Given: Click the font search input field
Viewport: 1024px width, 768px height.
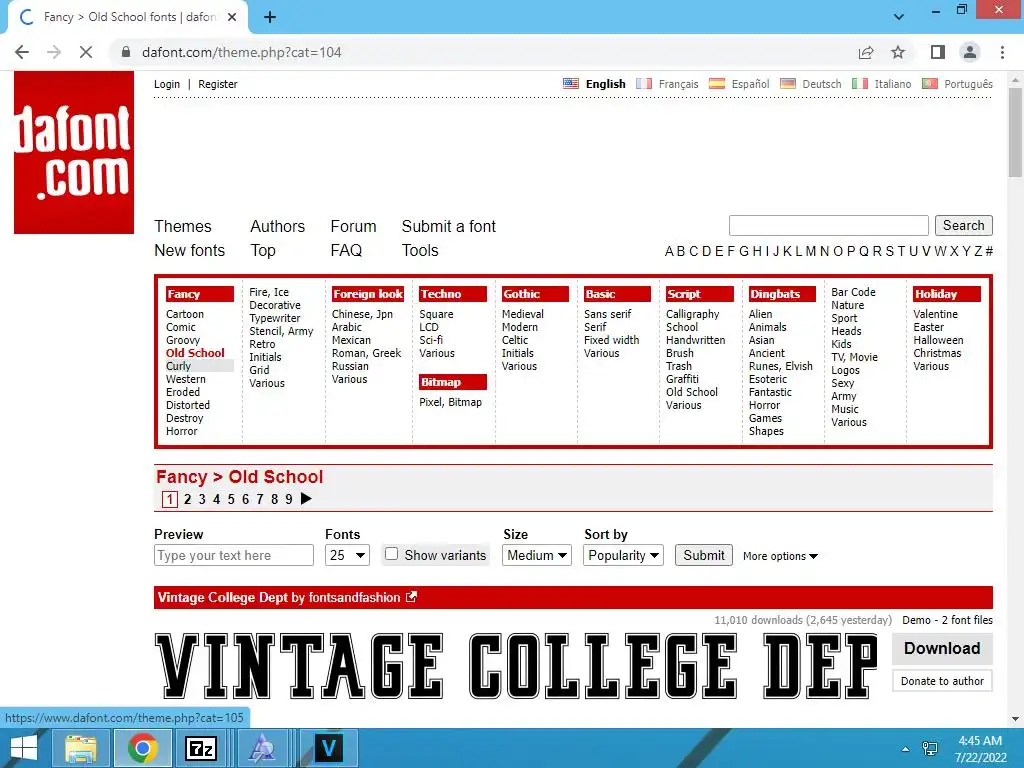Looking at the screenshot, I should coord(829,225).
